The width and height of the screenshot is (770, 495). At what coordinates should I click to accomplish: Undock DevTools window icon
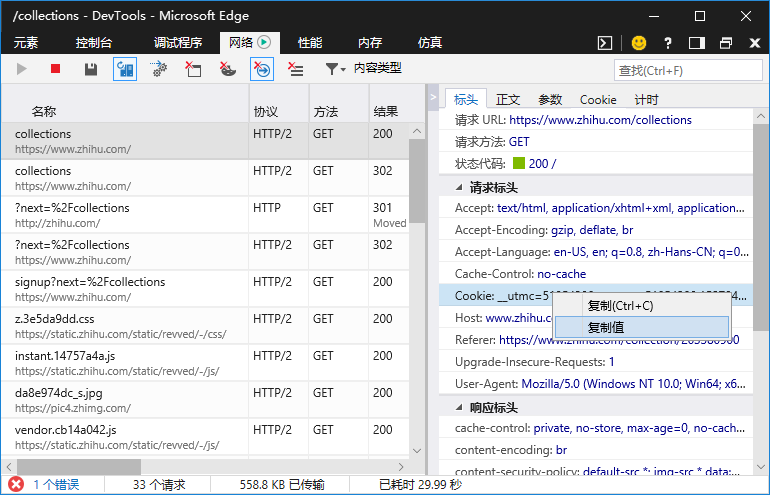pyautogui.click(x=726, y=43)
